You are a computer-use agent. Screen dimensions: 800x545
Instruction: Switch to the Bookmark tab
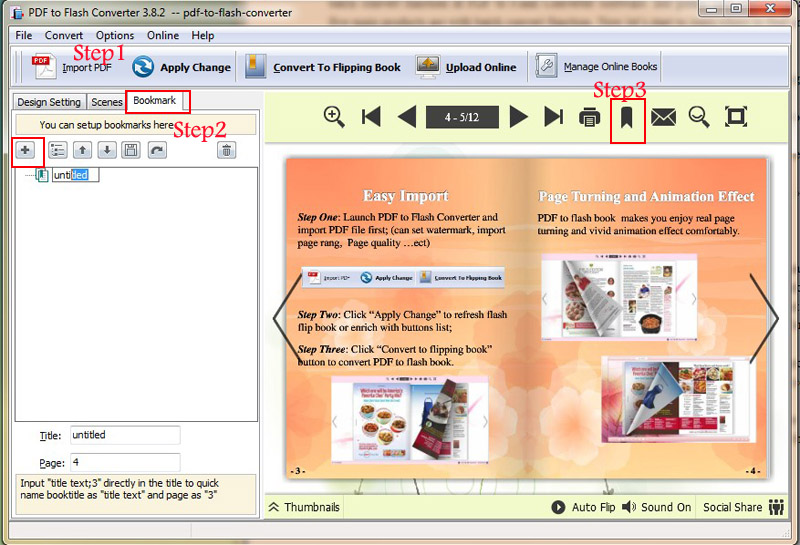click(x=155, y=101)
